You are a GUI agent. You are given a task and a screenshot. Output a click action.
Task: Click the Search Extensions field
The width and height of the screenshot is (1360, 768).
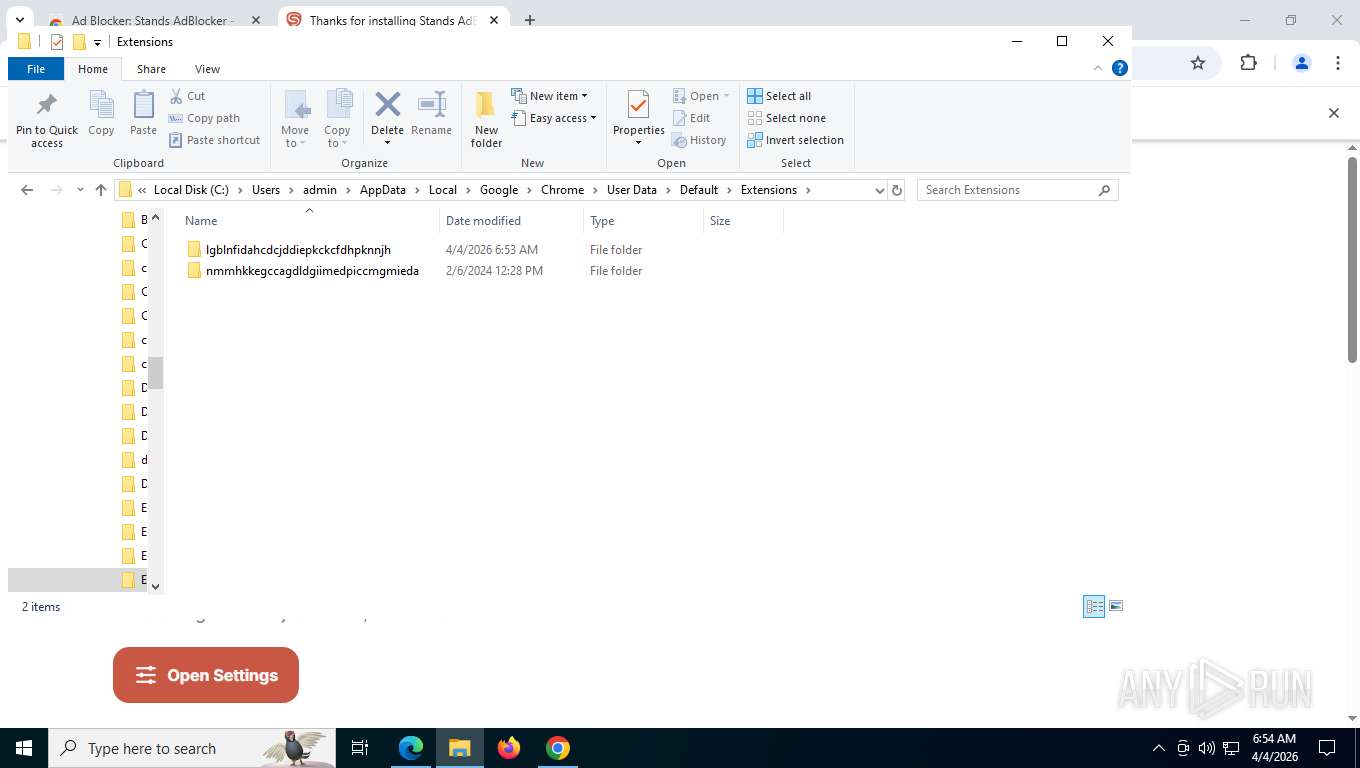click(1017, 190)
